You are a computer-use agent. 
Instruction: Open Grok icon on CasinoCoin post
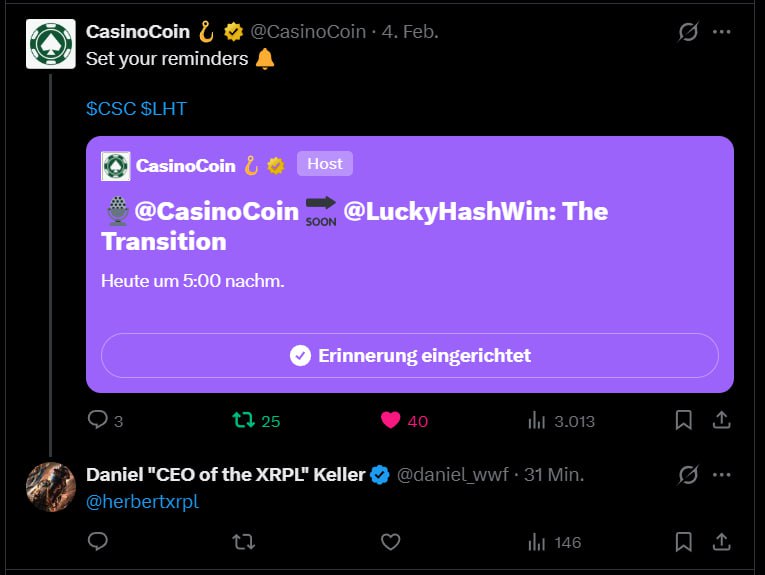pos(688,32)
